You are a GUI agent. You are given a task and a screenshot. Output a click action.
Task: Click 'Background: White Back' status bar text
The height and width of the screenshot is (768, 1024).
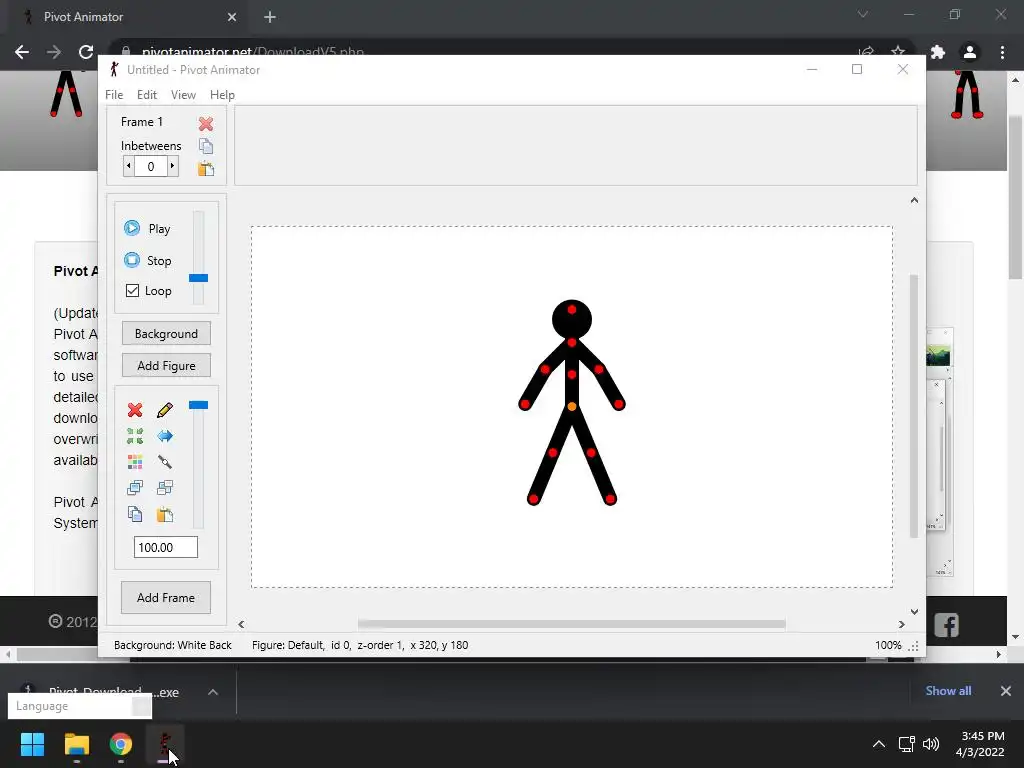[x=172, y=645]
